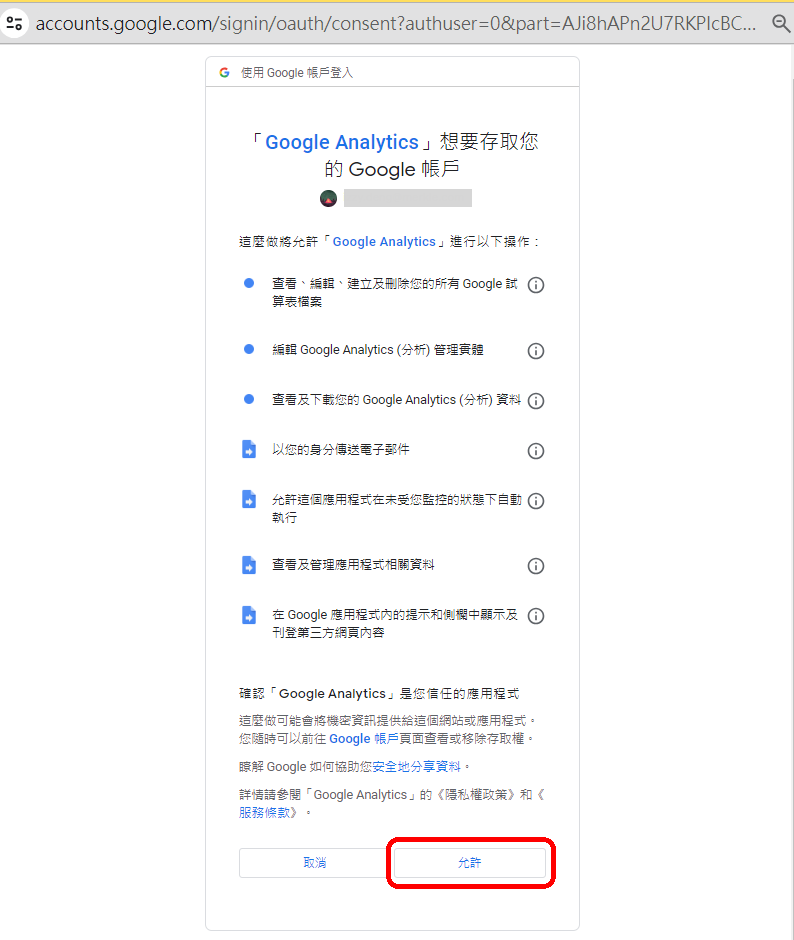
Task: Click header text 使用 Google 帳戶登入
Action: (x=297, y=73)
